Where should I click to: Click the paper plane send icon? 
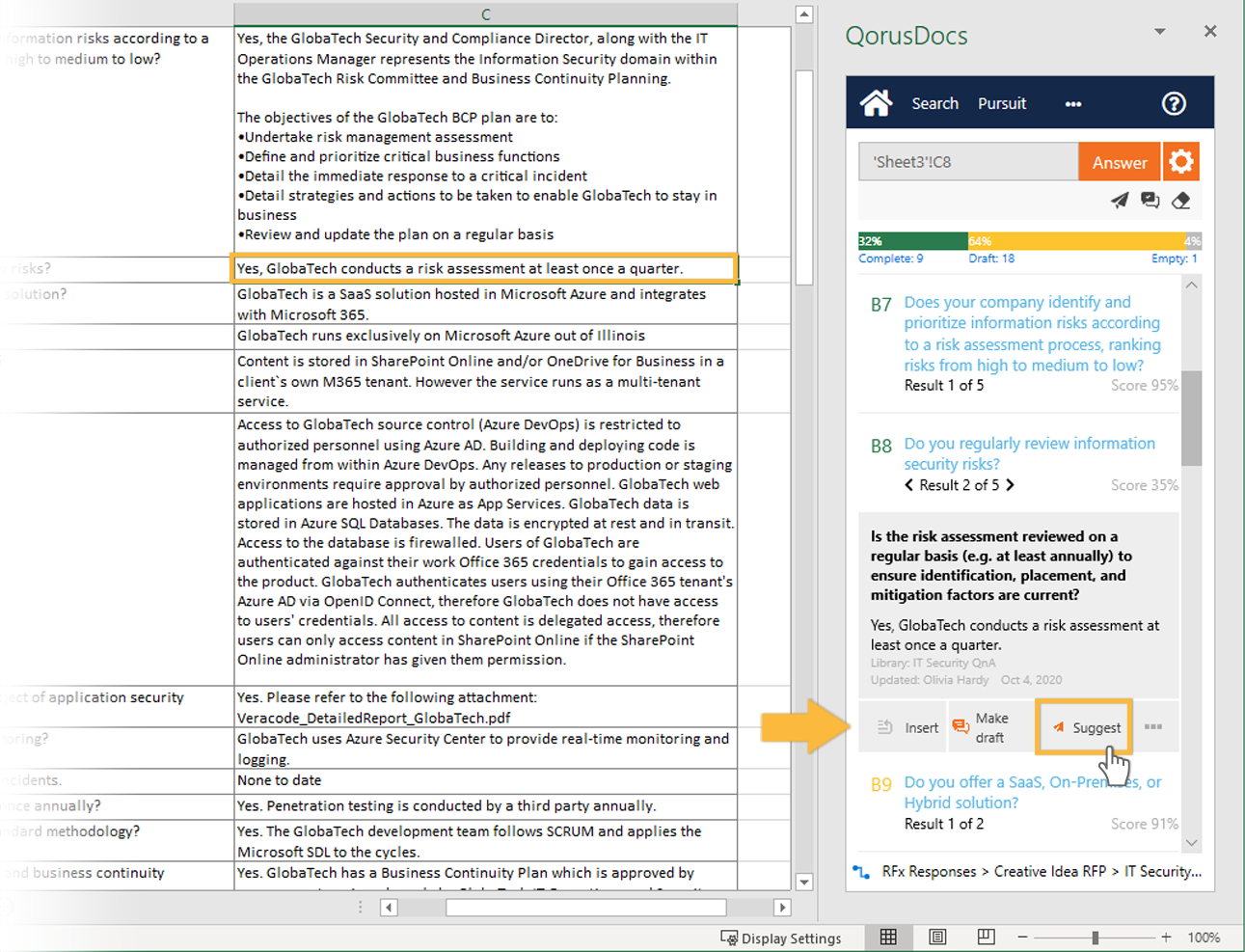pyautogui.click(x=1119, y=201)
